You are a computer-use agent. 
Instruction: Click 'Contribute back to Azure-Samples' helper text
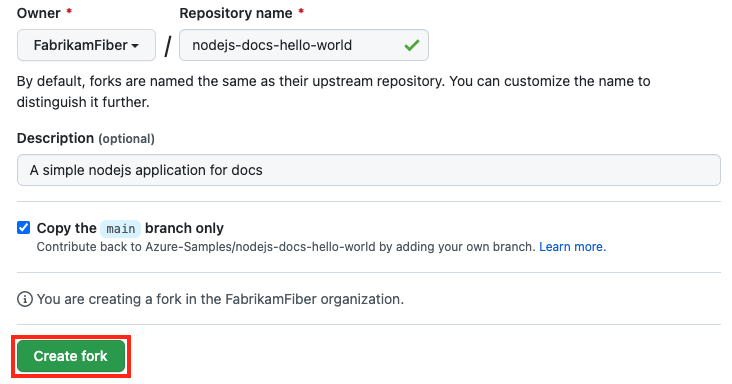[286, 247]
